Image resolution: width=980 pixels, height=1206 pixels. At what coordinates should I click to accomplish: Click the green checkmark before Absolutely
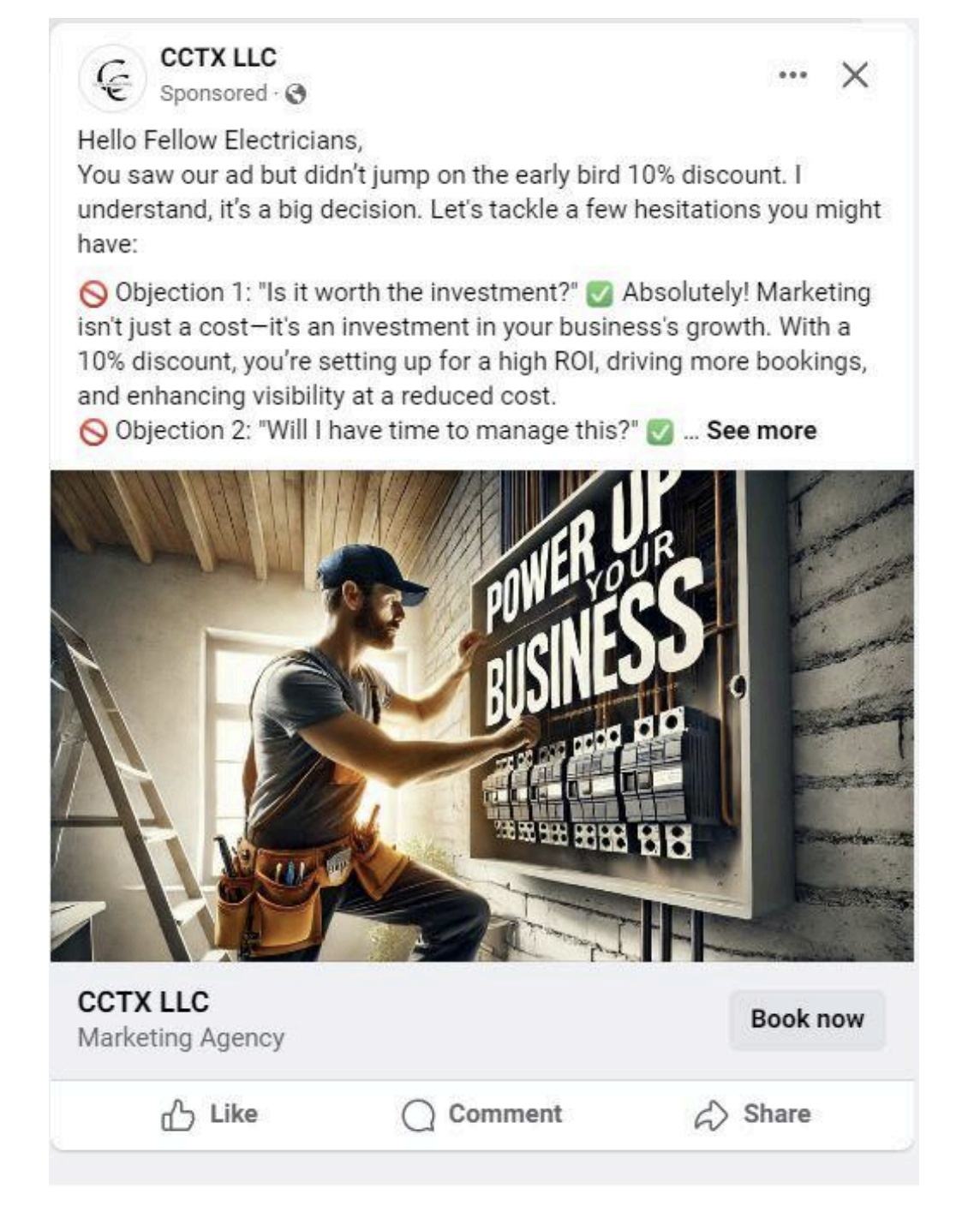pos(600,294)
